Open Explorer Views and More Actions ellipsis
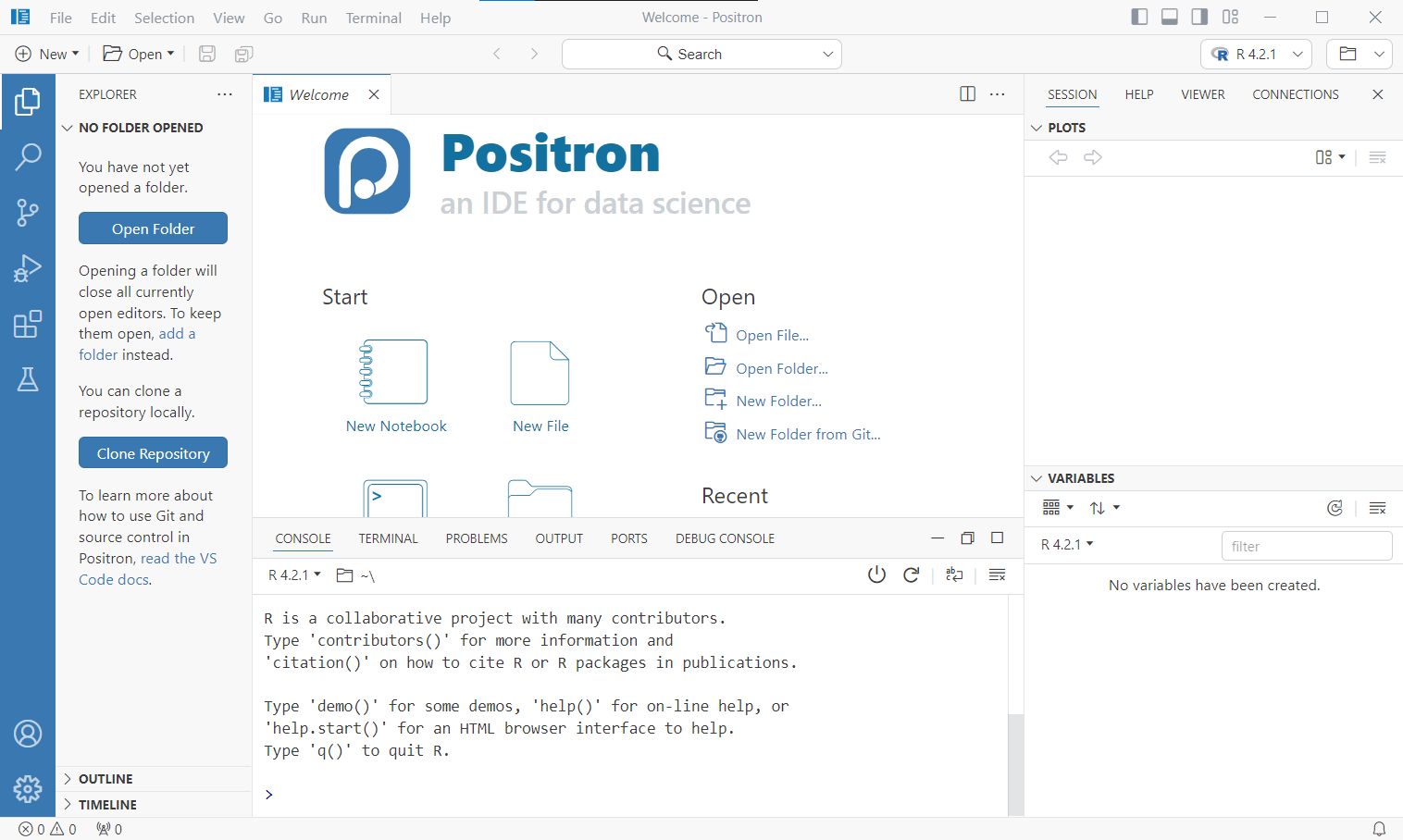 [x=225, y=94]
